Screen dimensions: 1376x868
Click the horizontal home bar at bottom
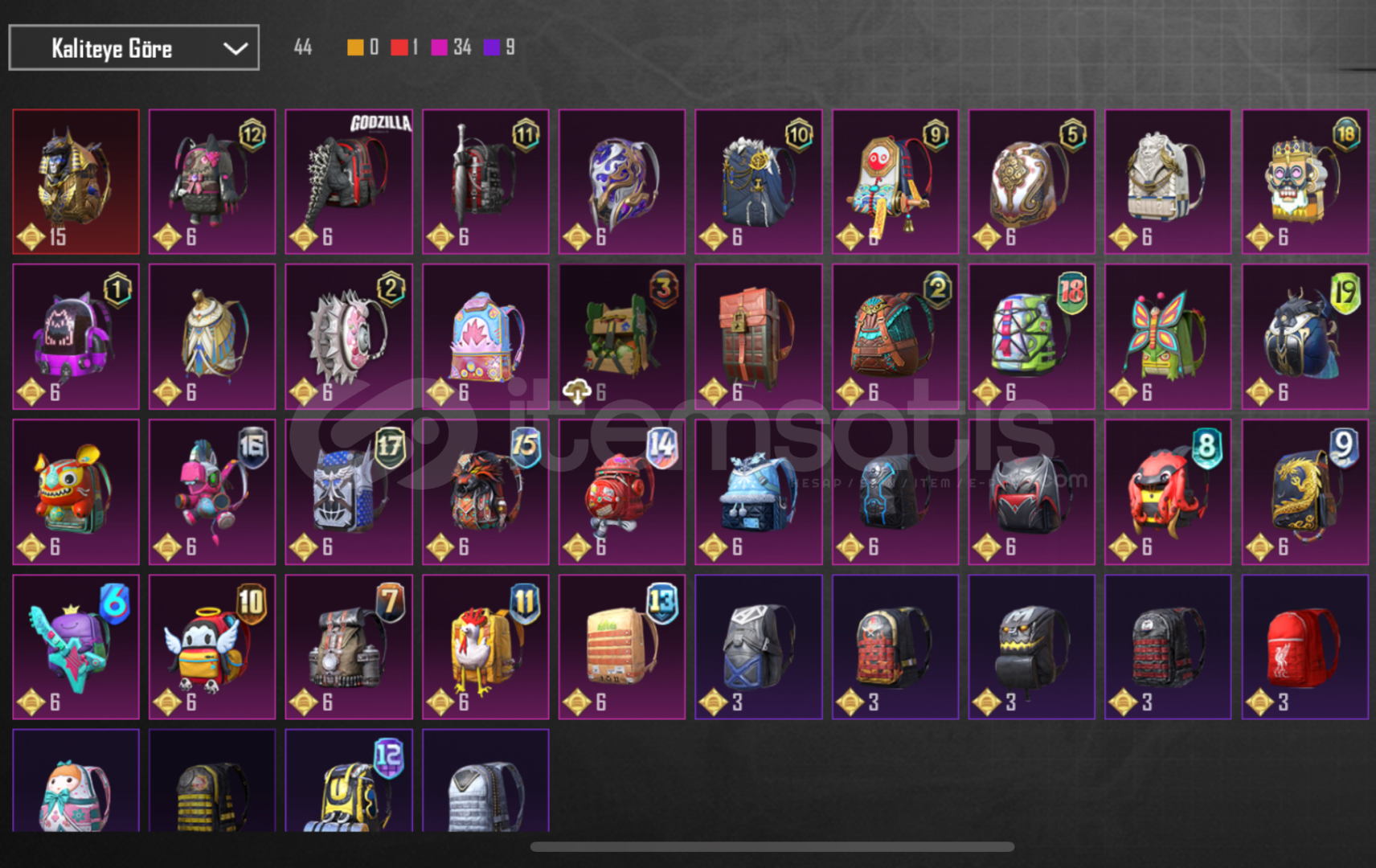(x=772, y=846)
